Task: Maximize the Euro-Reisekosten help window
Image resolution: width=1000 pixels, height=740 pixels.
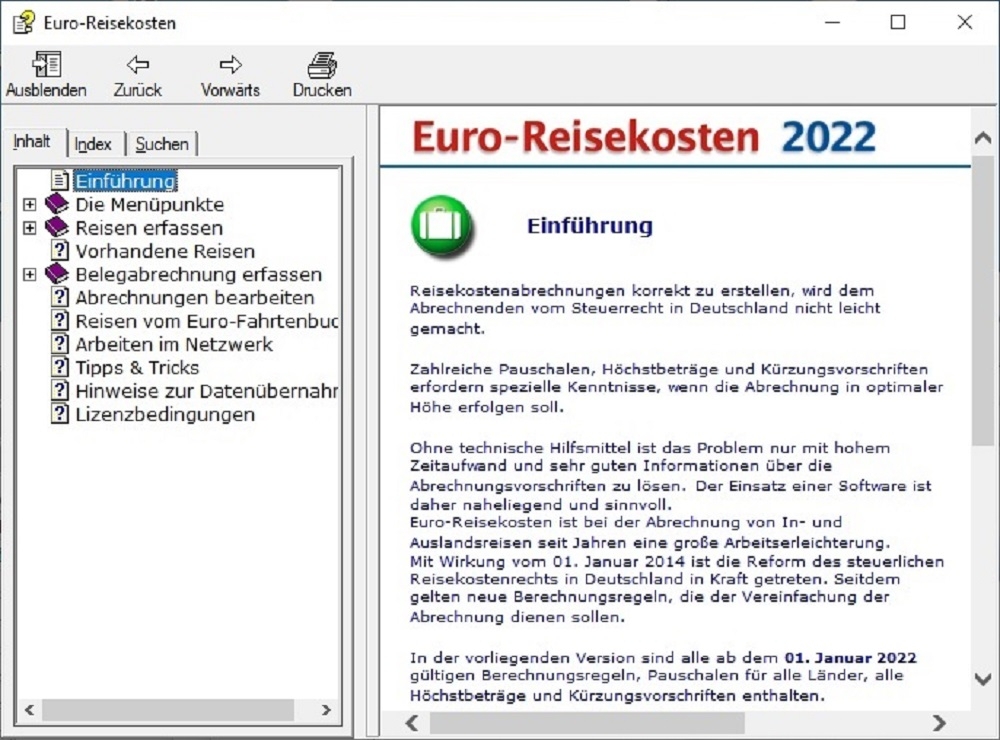Action: click(x=898, y=22)
